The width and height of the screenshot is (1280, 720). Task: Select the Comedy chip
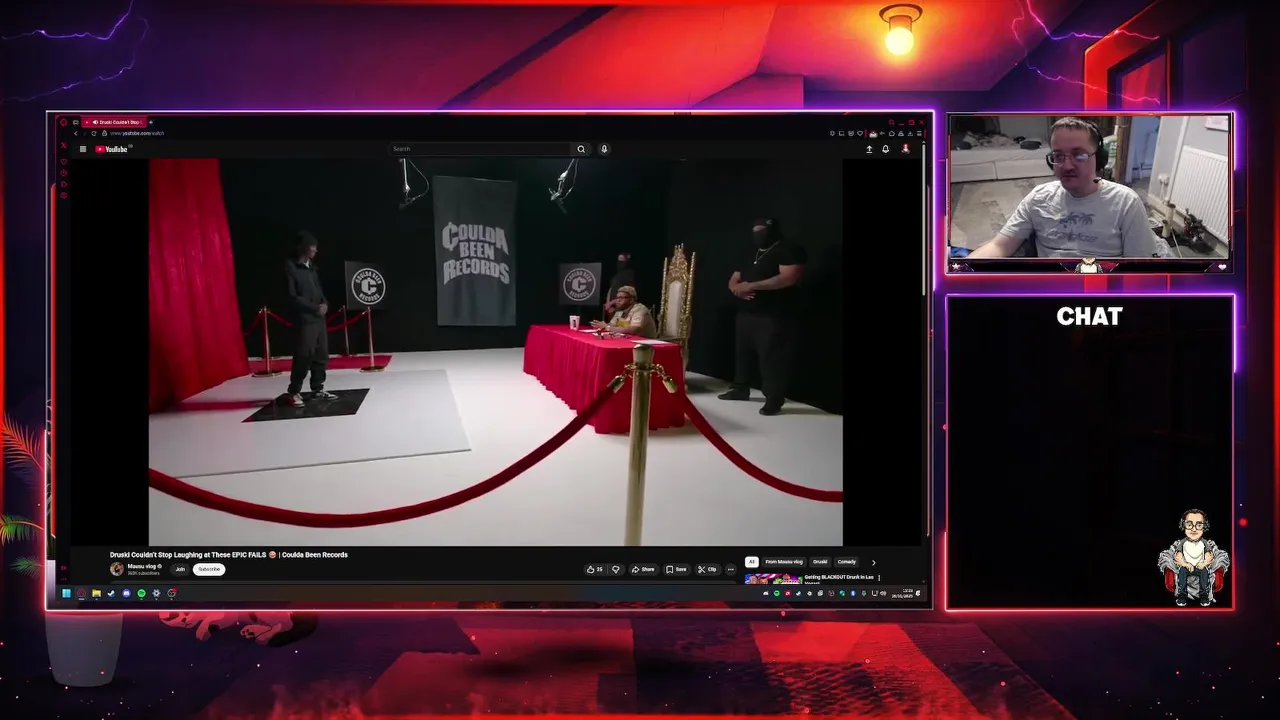click(x=847, y=562)
